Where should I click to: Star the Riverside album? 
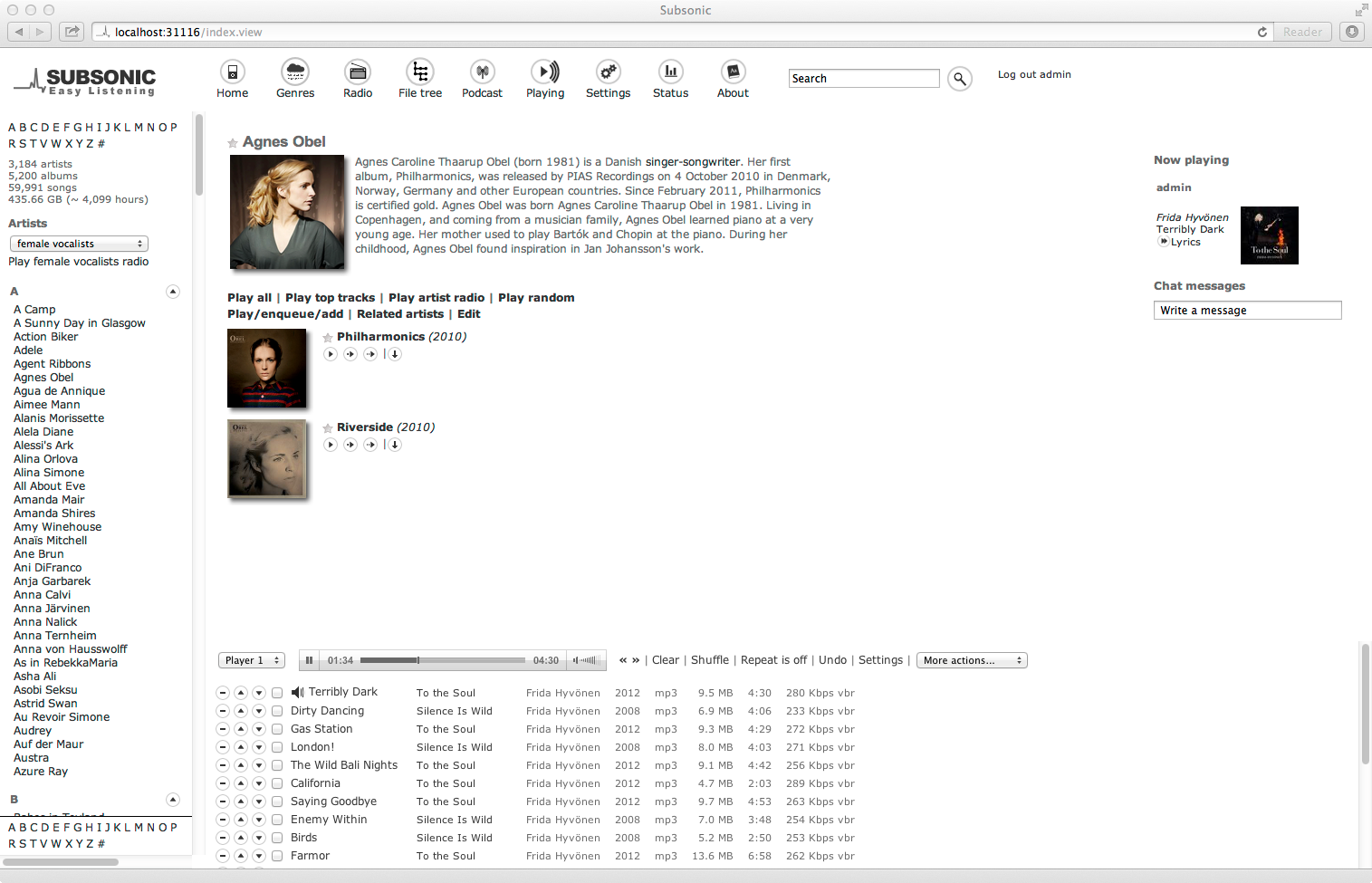click(328, 428)
